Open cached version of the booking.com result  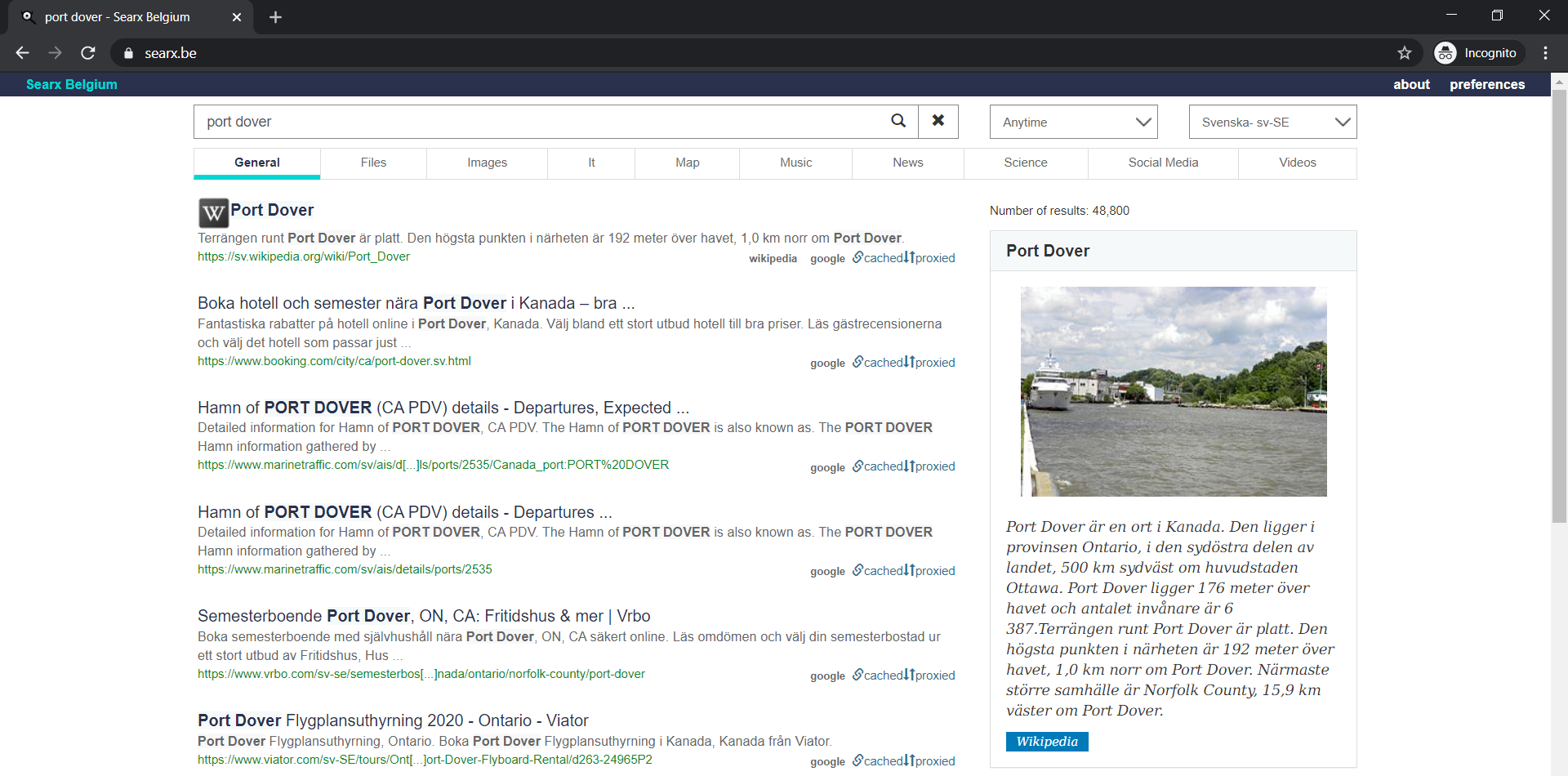(x=878, y=363)
